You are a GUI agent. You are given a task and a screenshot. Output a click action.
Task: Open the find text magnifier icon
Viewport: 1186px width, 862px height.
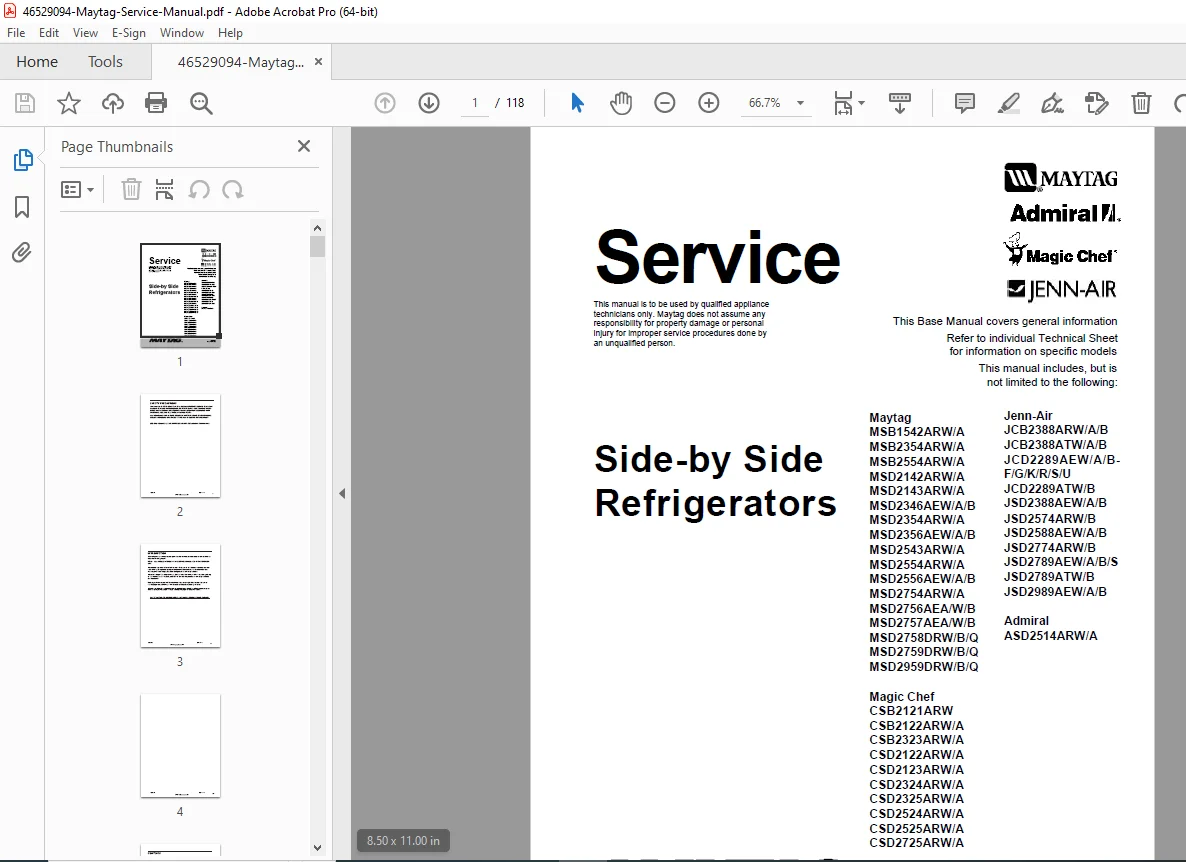(201, 103)
